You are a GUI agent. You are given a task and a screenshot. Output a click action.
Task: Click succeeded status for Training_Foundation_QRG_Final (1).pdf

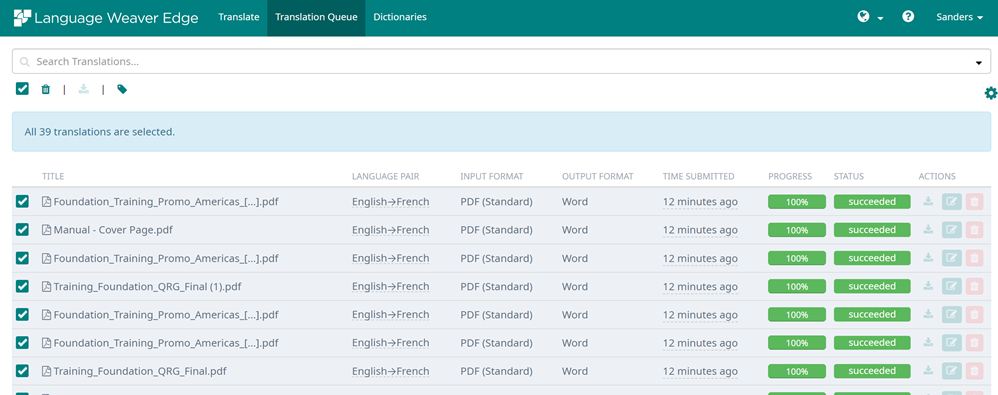pos(872,286)
